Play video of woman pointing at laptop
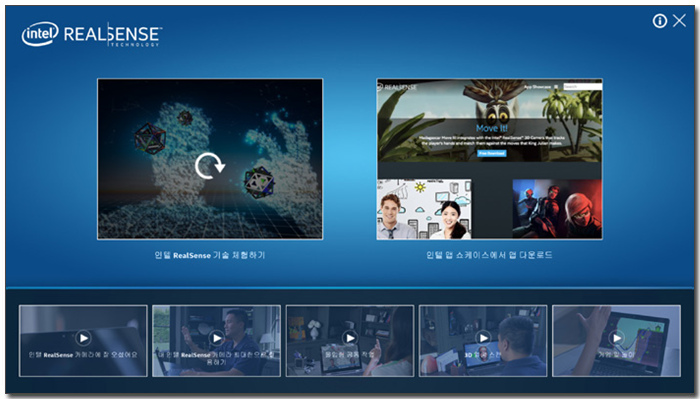This screenshot has width=700, height=399. pyautogui.click(x=350, y=338)
